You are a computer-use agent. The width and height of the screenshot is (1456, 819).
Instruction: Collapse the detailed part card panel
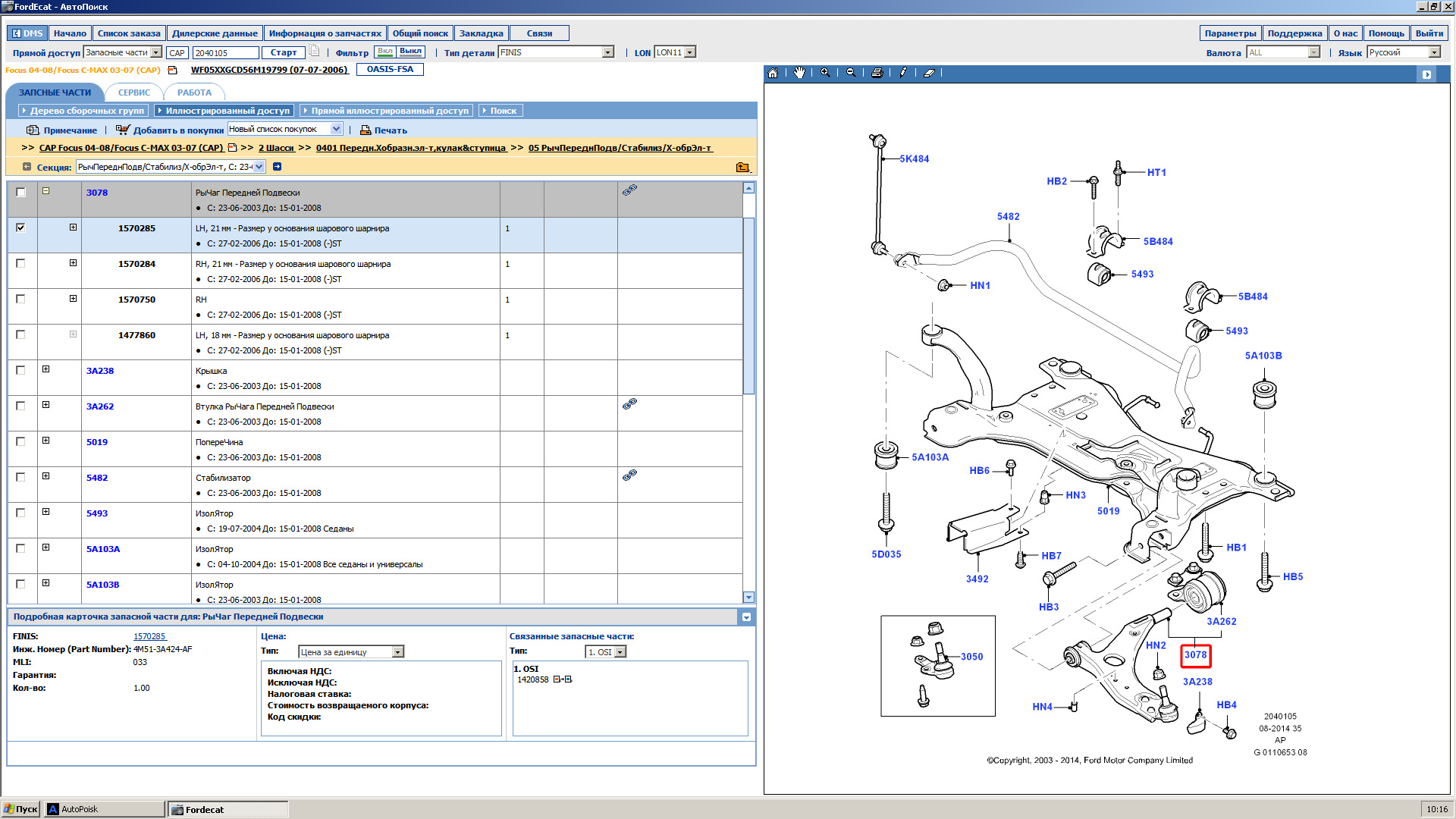pos(746,617)
